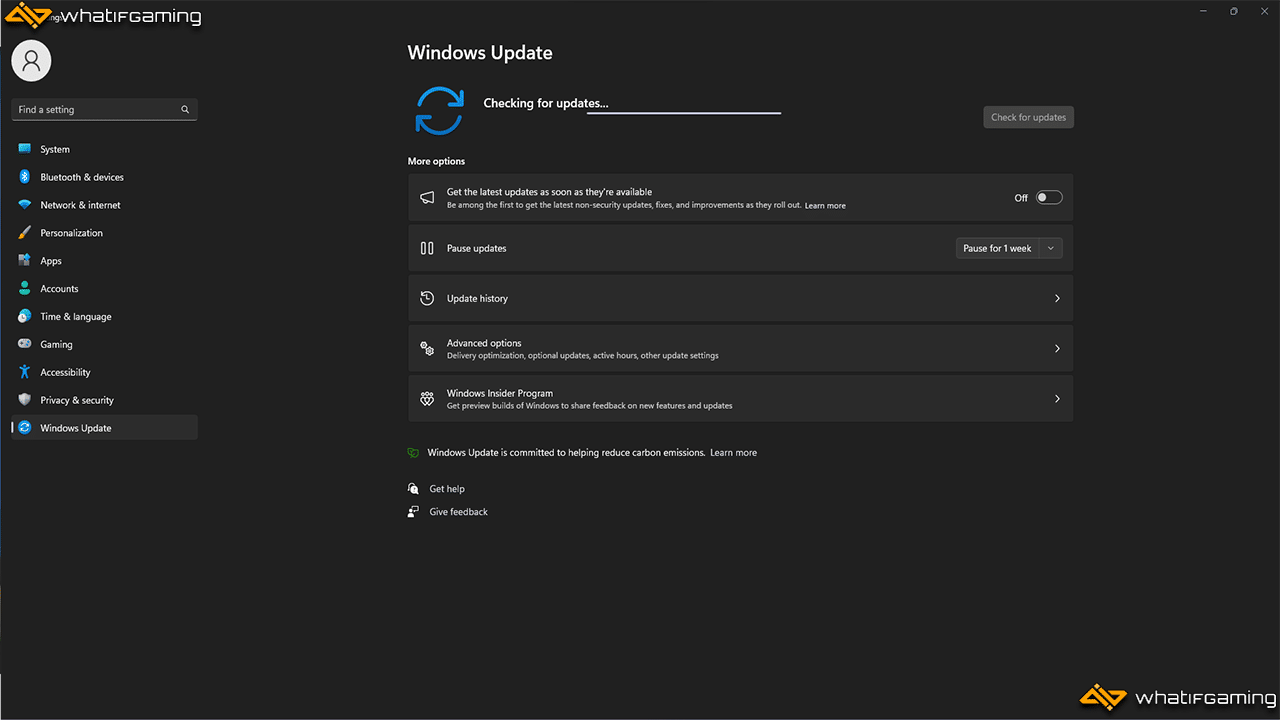Expand Windows Insider Program chevron
This screenshot has width=1280, height=720.
[1057, 398]
